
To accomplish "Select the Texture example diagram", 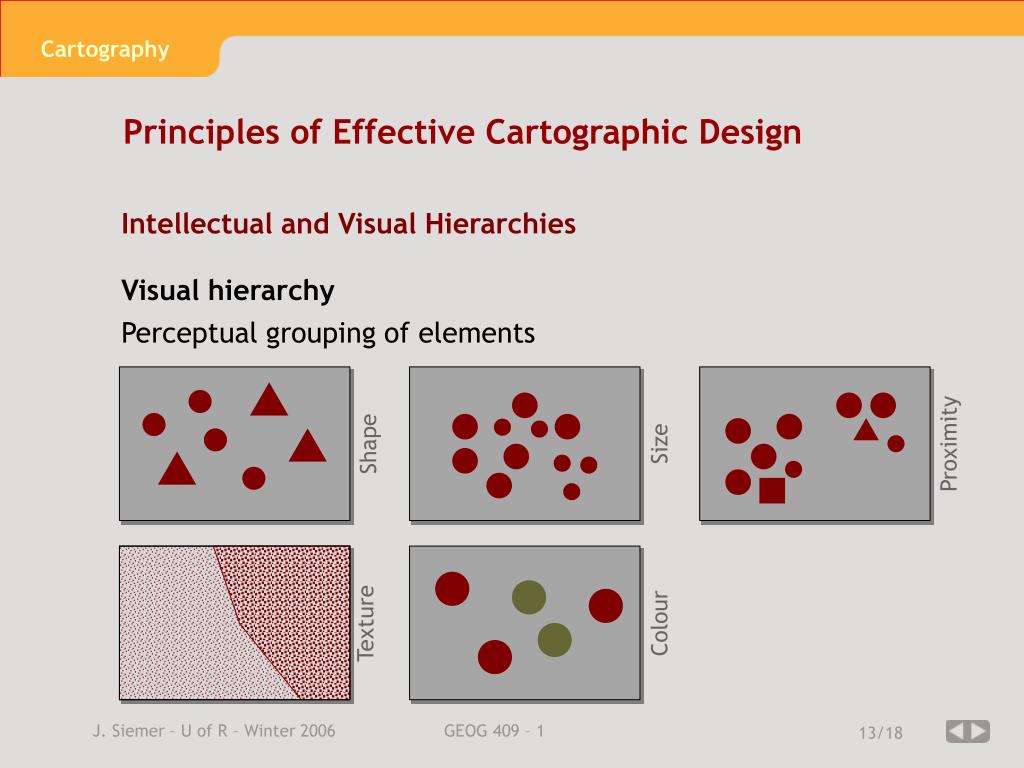I will pyautogui.click(x=234, y=623).
